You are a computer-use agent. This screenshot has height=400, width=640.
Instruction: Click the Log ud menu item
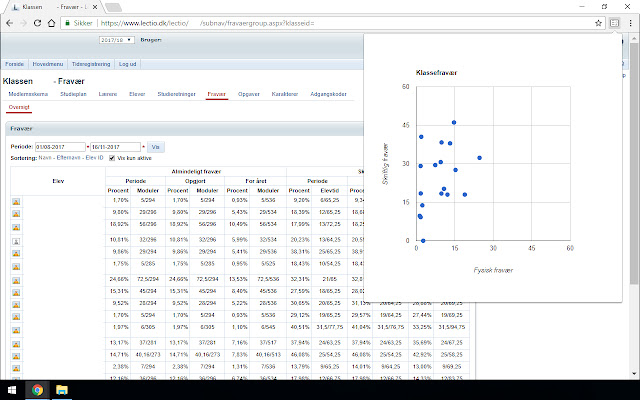(128, 62)
